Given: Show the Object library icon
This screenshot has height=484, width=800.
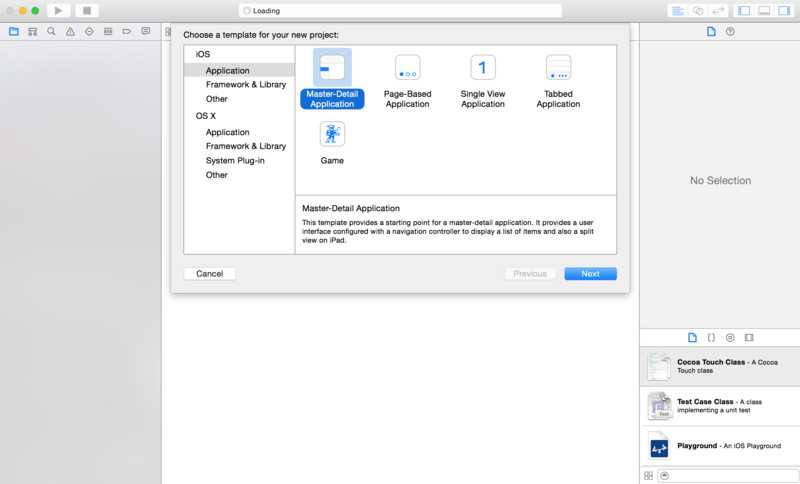Looking at the screenshot, I should (730, 338).
